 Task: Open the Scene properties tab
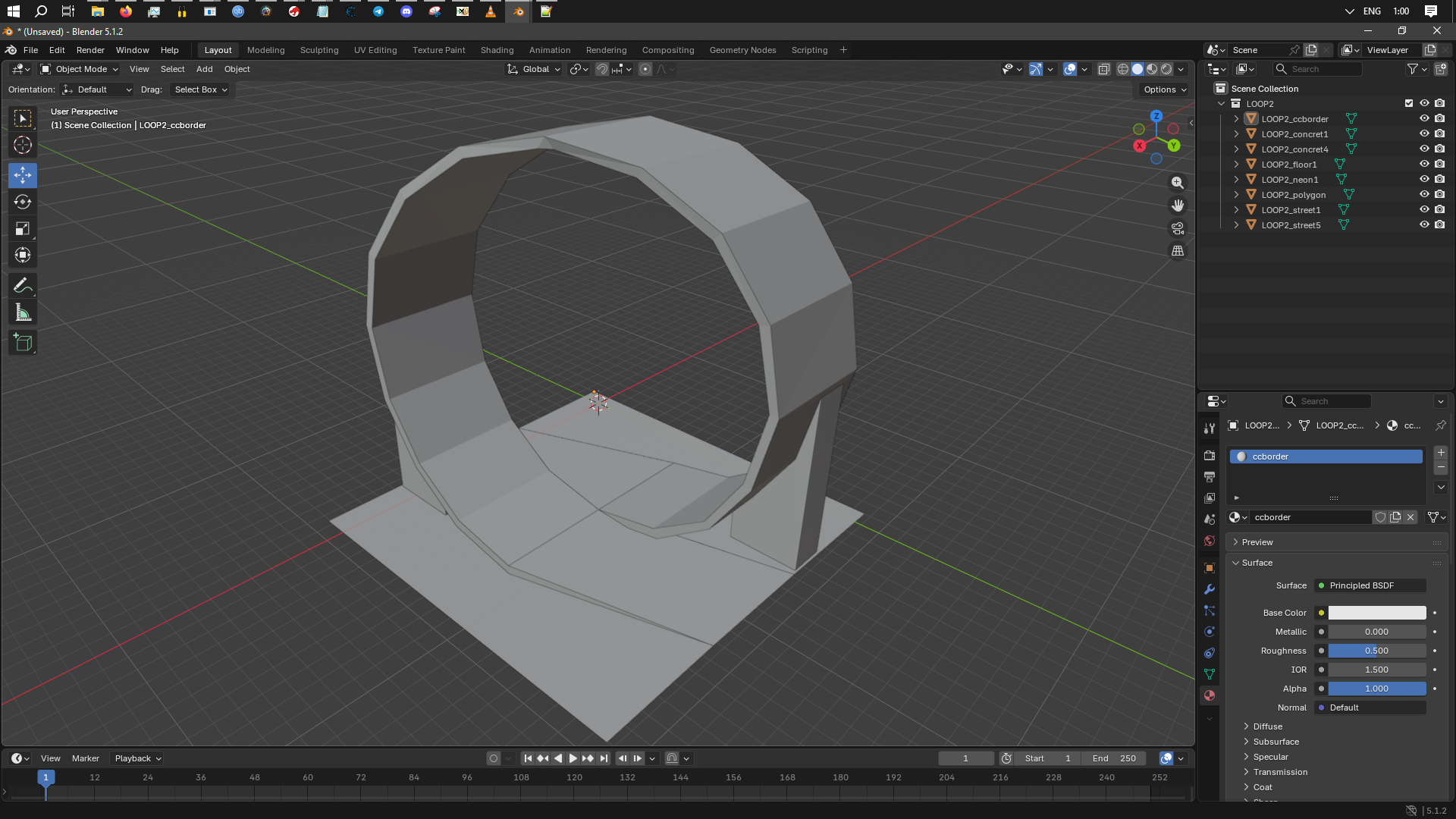(x=1210, y=519)
